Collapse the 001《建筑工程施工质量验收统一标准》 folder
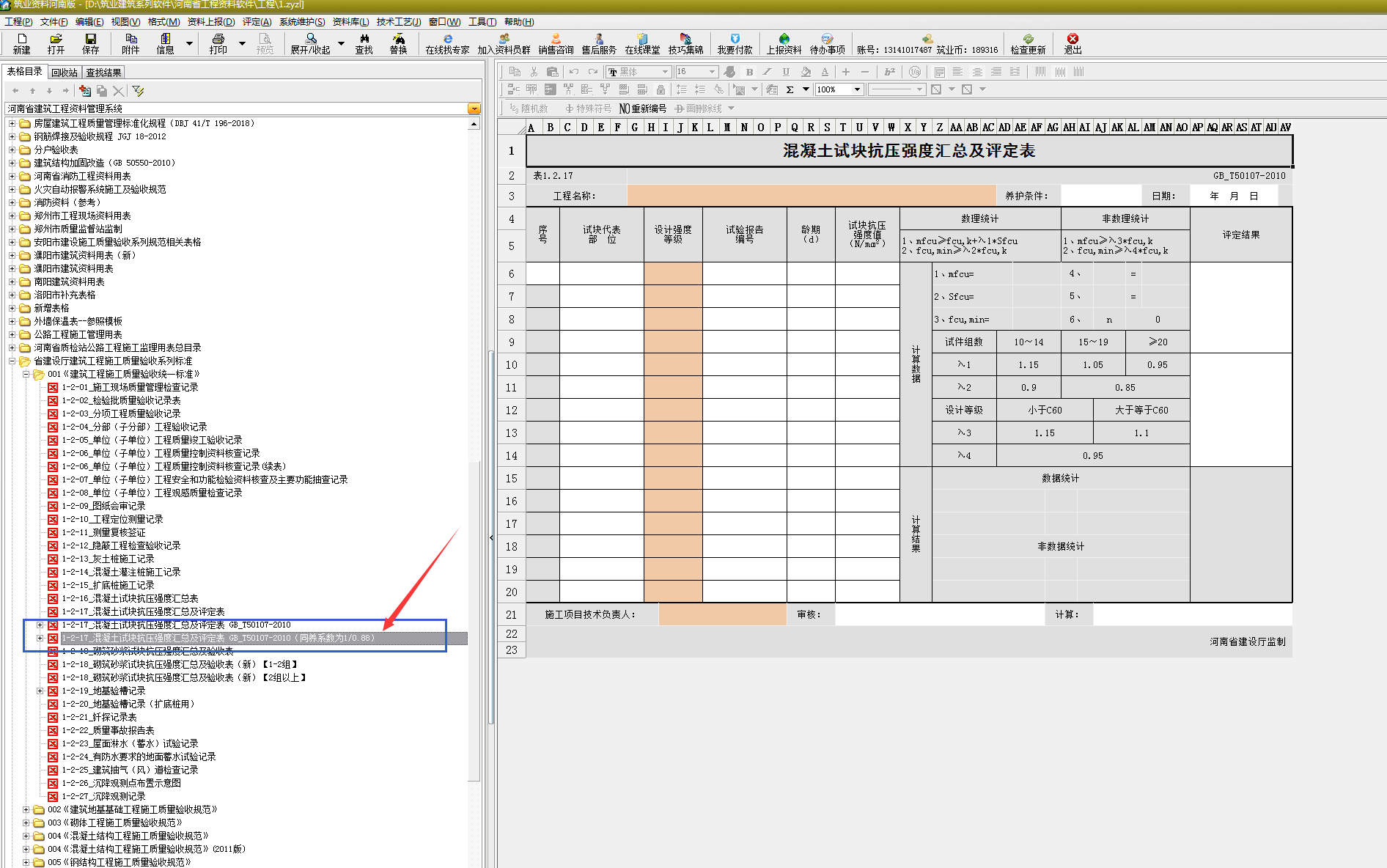The height and width of the screenshot is (868, 1387). [26, 374]
